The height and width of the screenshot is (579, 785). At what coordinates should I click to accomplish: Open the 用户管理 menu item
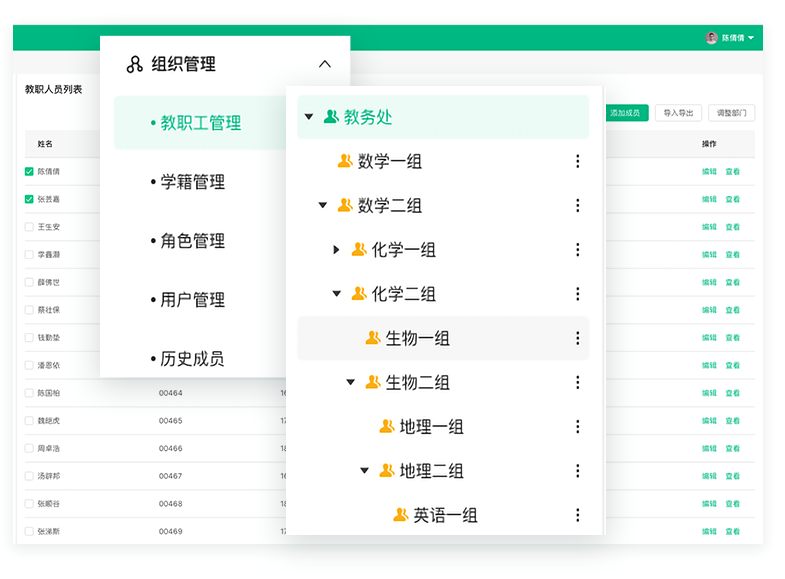point(193,300)
